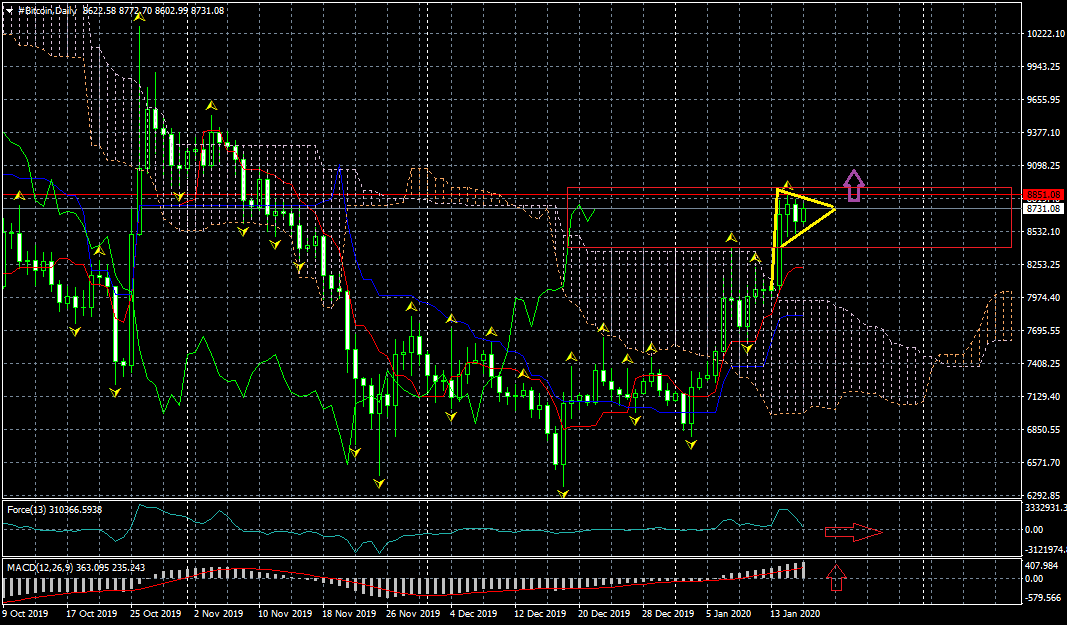Click the 5 Jan 2020 date label
This screenshot has height=625, width=1067.
[731, 613]
